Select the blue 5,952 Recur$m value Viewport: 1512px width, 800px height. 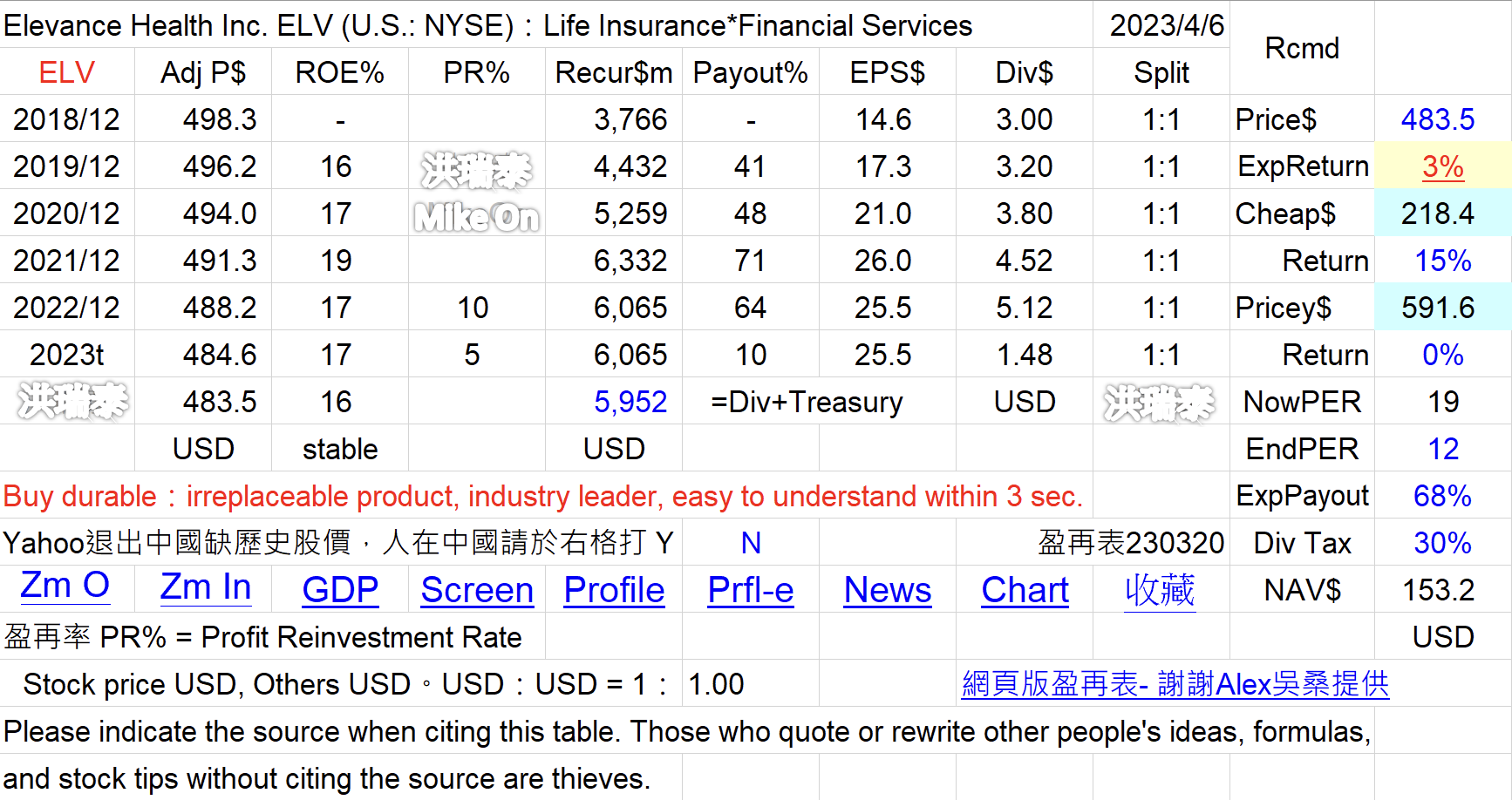pos(630,402)
